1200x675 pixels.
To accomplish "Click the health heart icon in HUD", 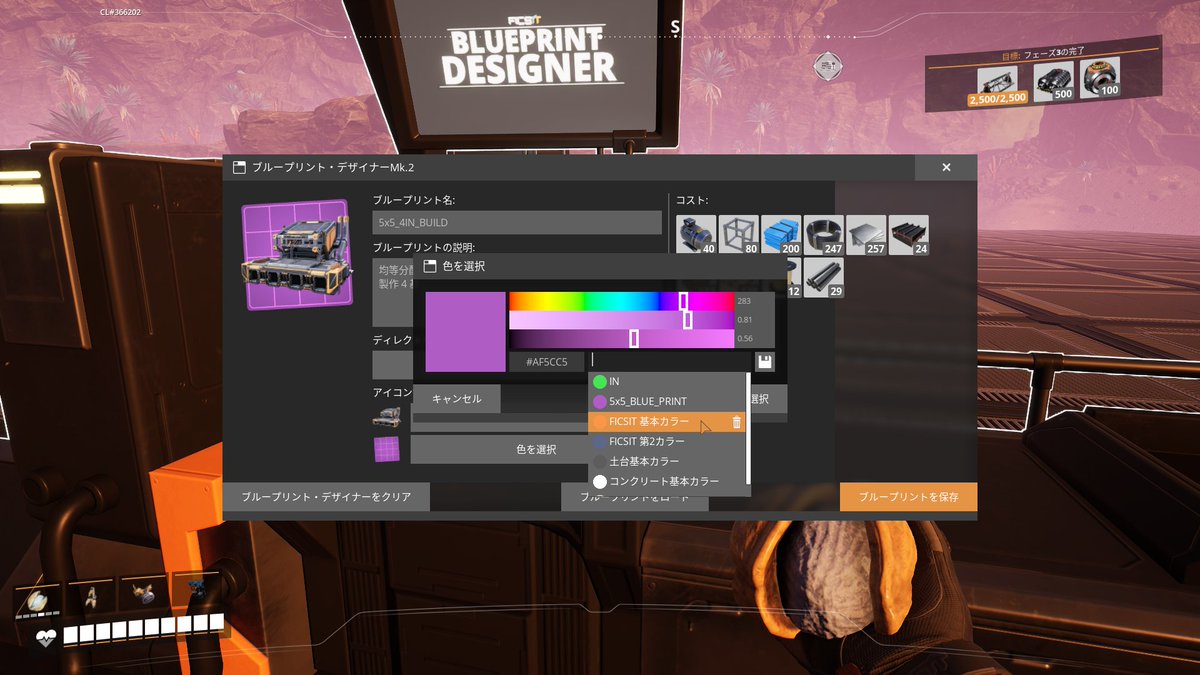I will click(x=45, y=636).
